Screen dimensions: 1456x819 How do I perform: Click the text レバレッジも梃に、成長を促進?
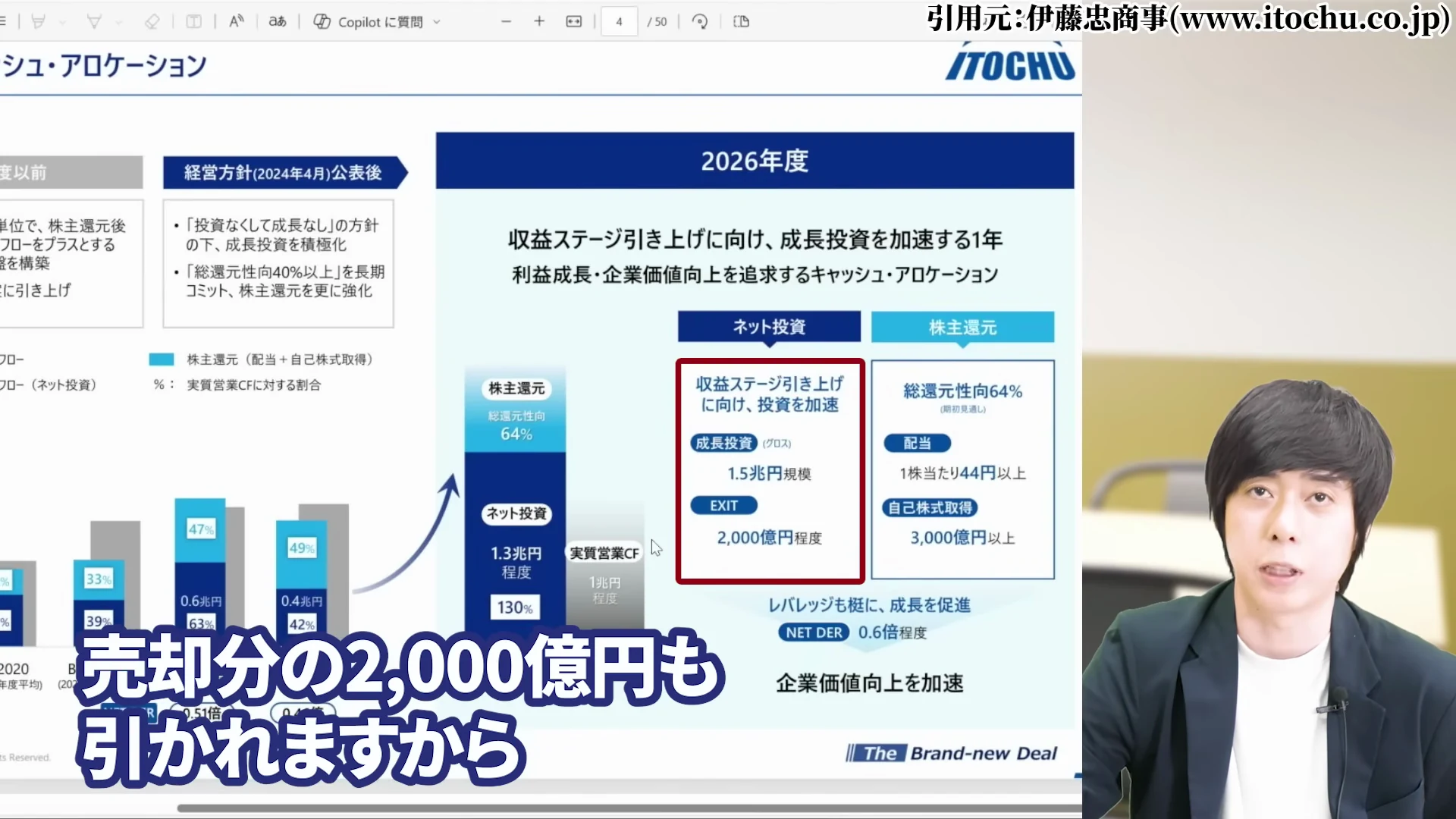869,605
